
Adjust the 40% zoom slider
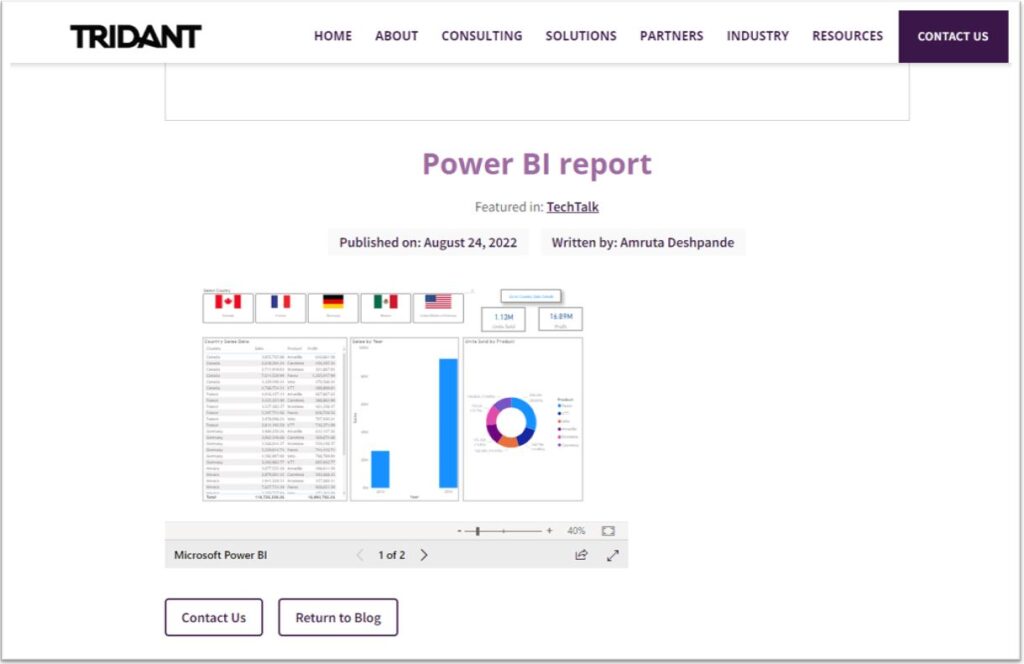click(480, 530)
